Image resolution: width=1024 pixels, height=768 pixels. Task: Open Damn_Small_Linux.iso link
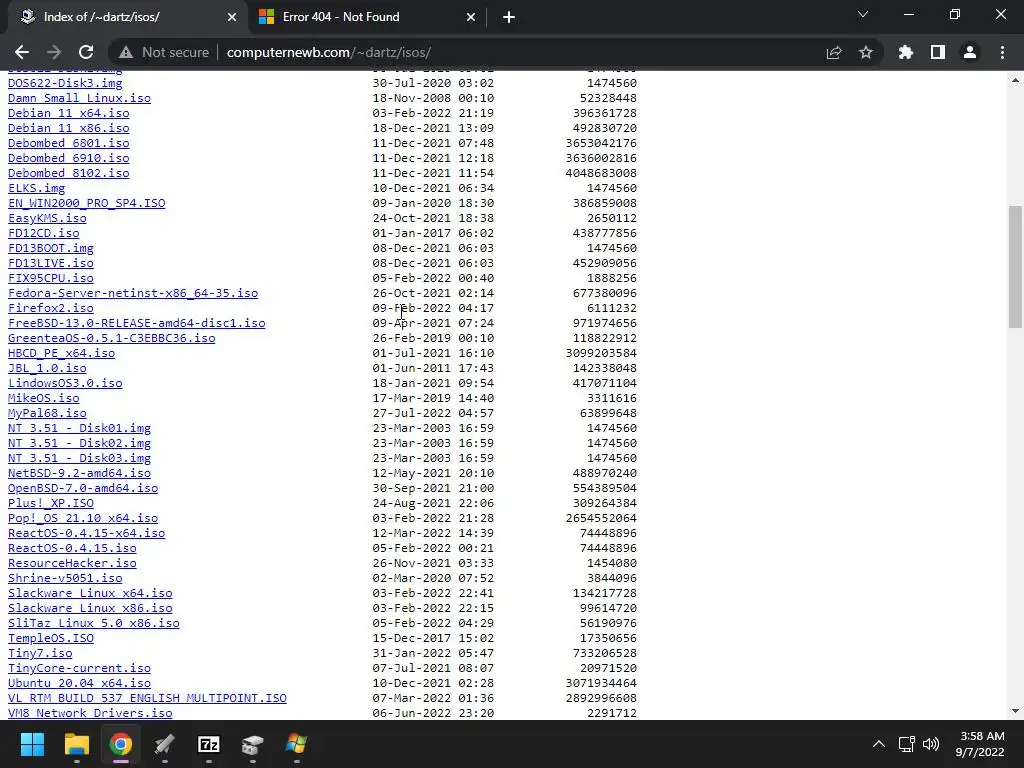click(79, 98)
